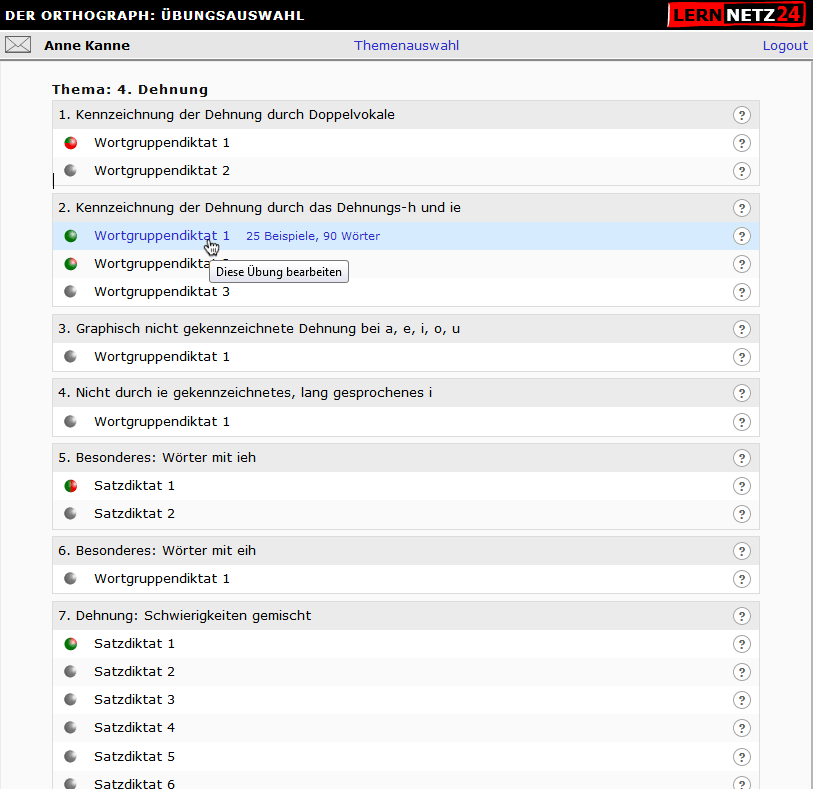813x789 pixels.
Task: Click heading '1. Kennzeichnung der Dehnung durch Doppelvokale'
Action: tap(226, 115)
